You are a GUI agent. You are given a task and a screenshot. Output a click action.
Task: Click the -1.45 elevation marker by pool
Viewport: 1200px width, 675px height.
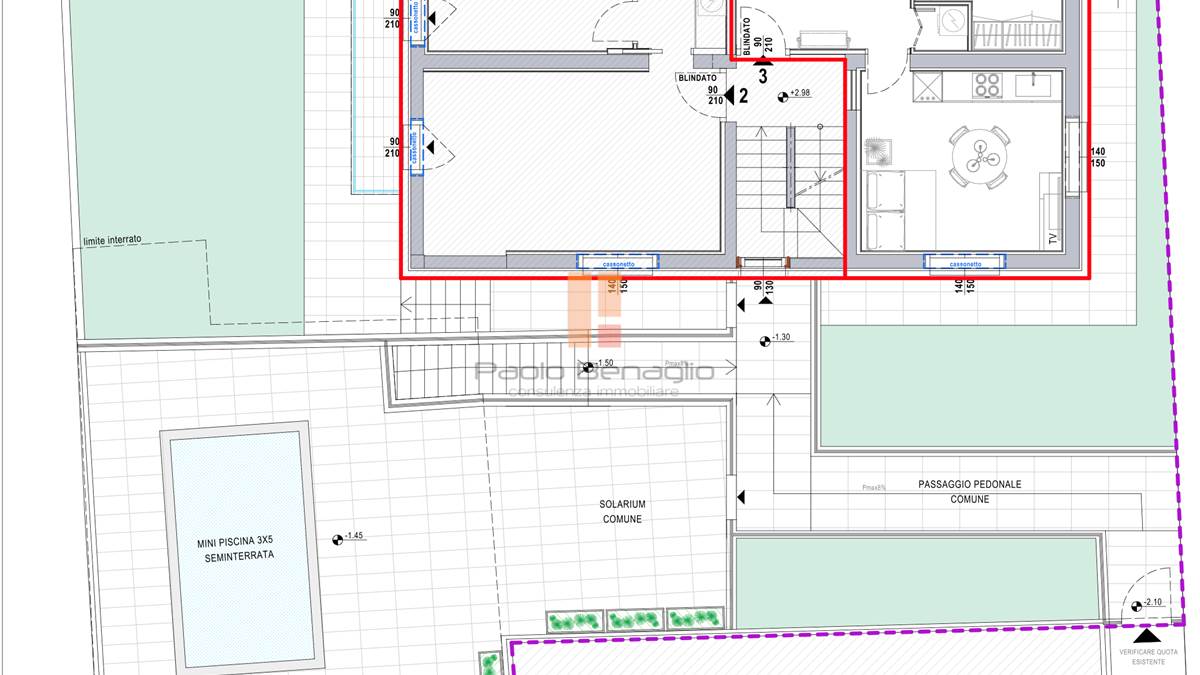[337, 539]
